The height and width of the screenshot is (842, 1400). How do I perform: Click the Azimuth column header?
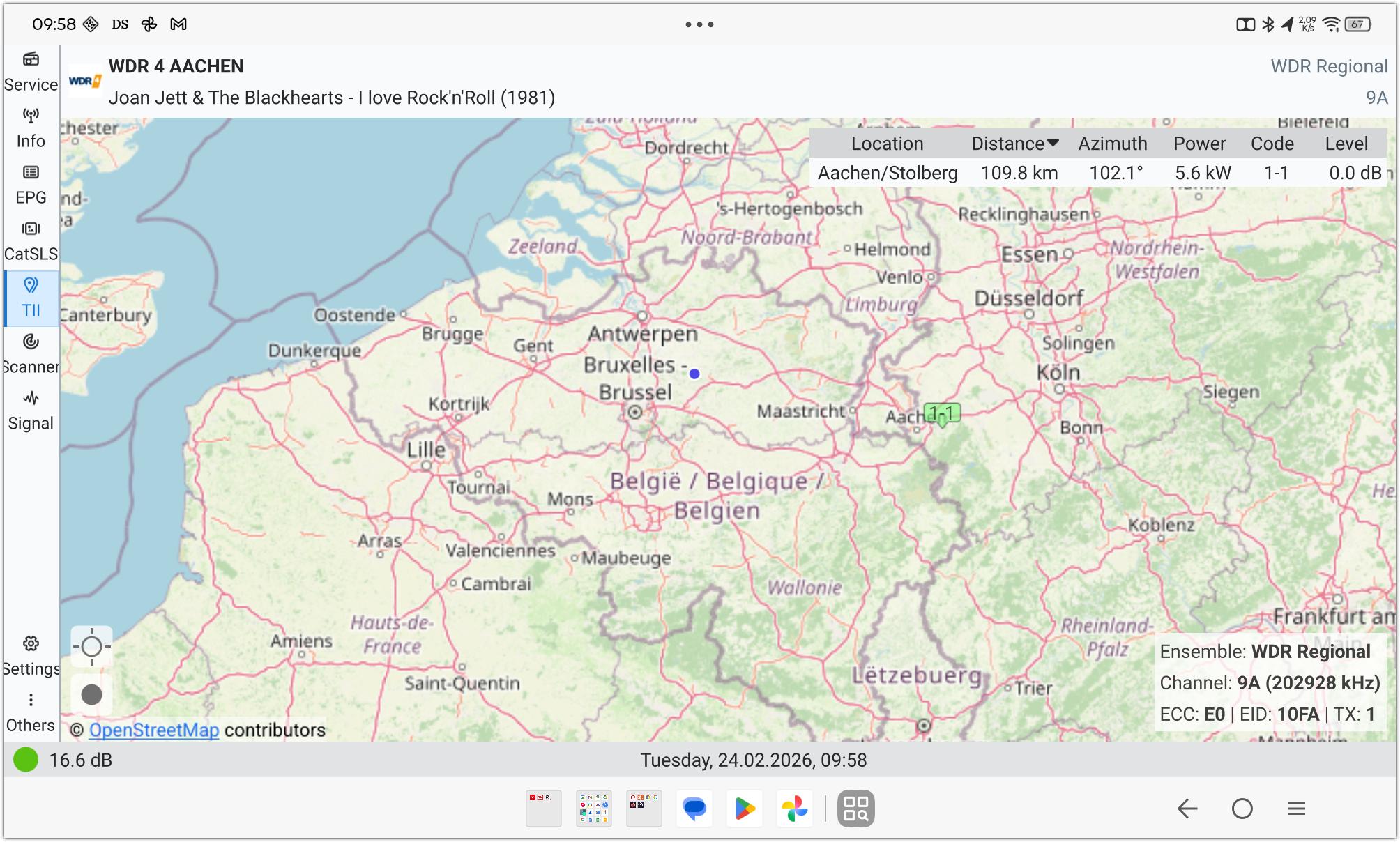coord(1112,144)
